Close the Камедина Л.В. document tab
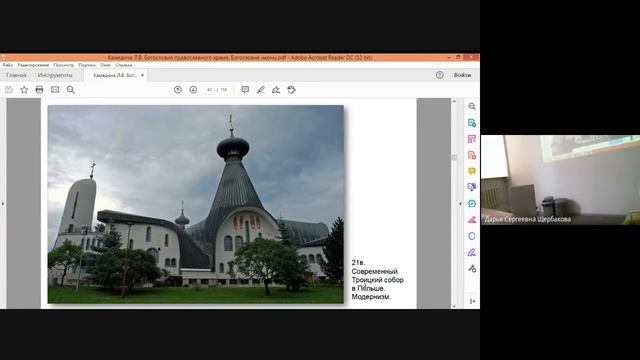Image resolution: width=640 pixels, height=360 pixels. 142,75
